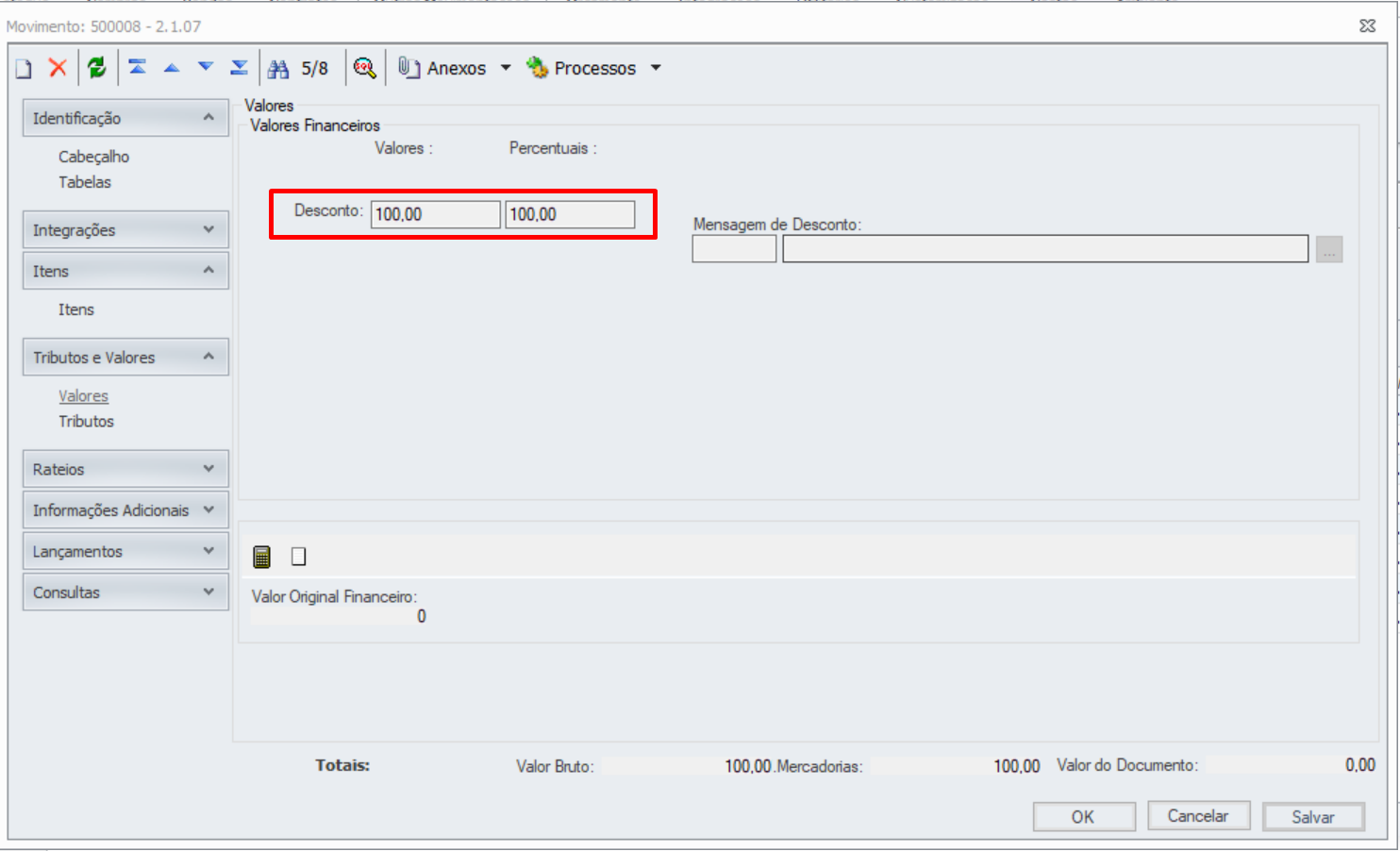Open the Processos dropdown arrow
The width and height of the screenshot is (1400, 851).
[656, 68]
